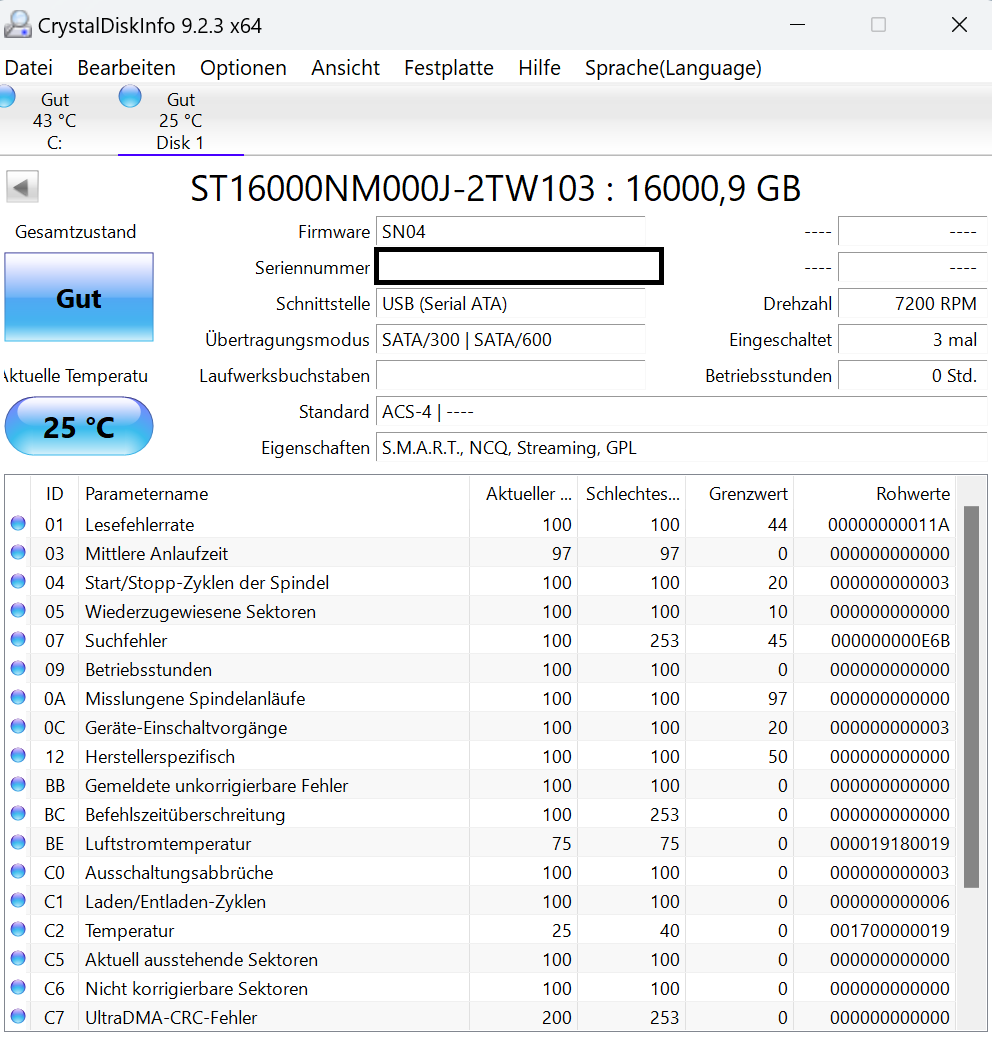Click the drive title ST16000NM000J-2TW103

point(496,188)
